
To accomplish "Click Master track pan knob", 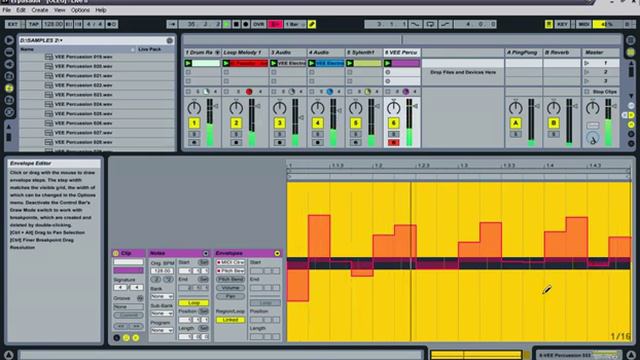I will [593, 108].
